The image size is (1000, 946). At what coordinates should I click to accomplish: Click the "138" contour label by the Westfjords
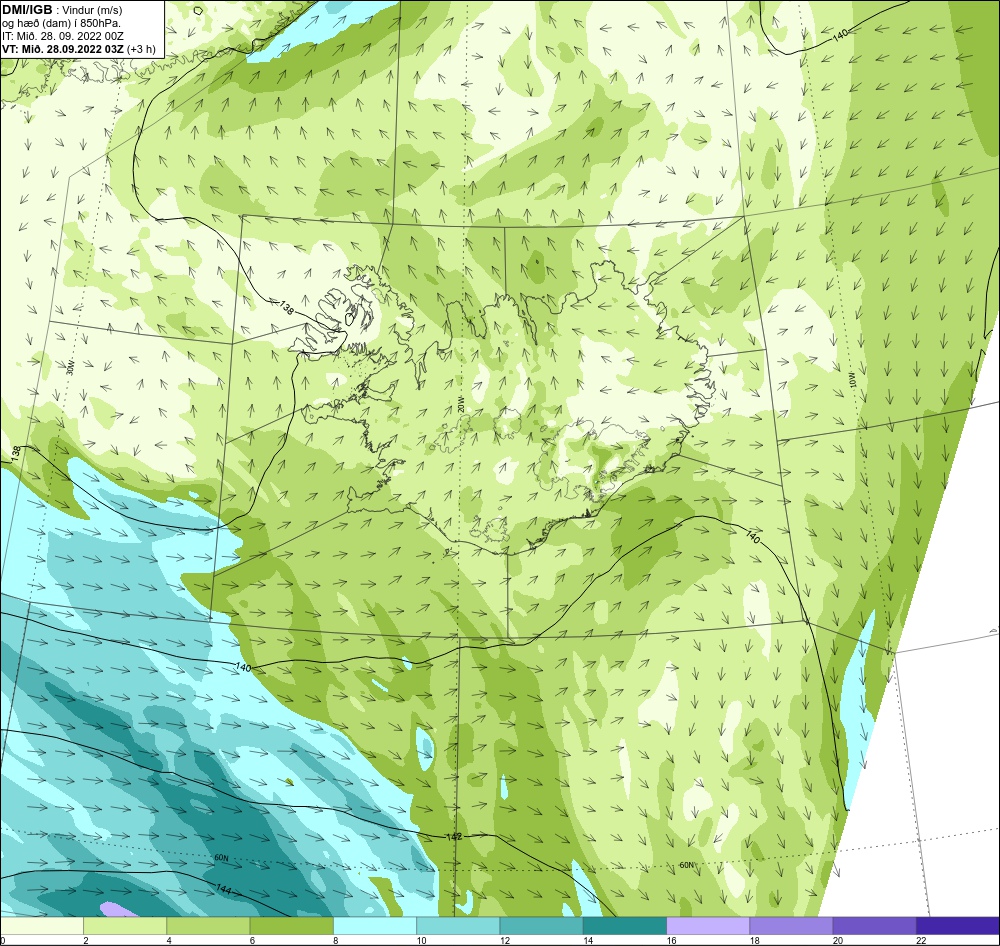tap(287, 307)
